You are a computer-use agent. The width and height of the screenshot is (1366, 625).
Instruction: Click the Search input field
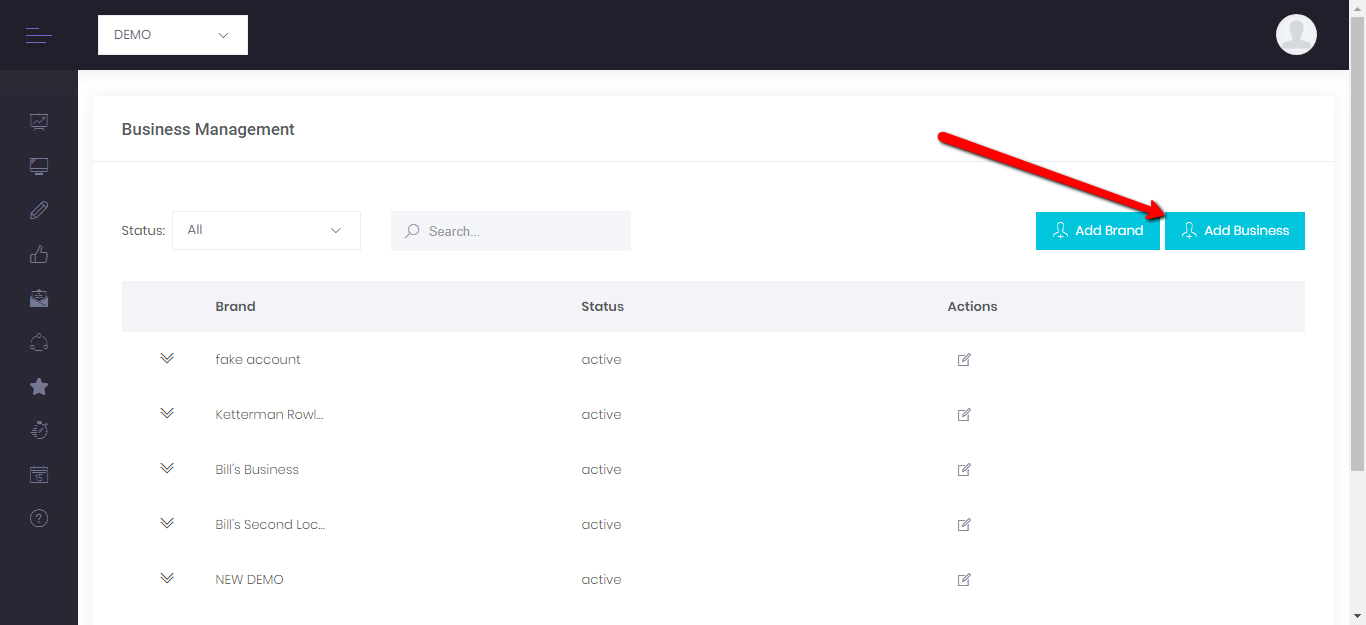click(520, 231)
